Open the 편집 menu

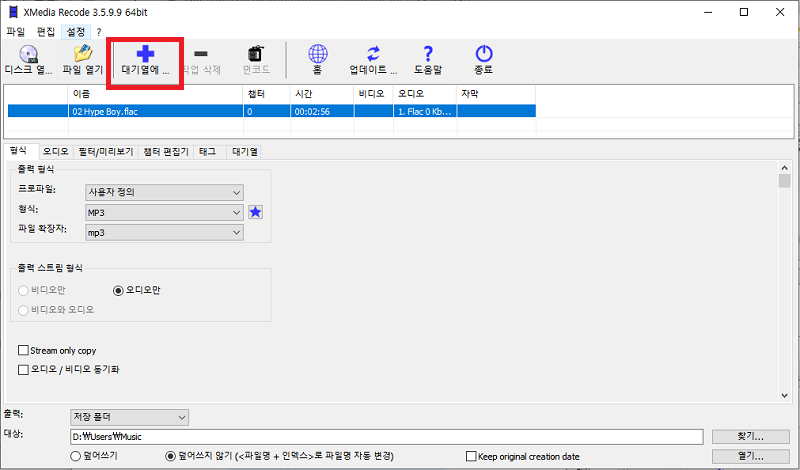[45, 32]
